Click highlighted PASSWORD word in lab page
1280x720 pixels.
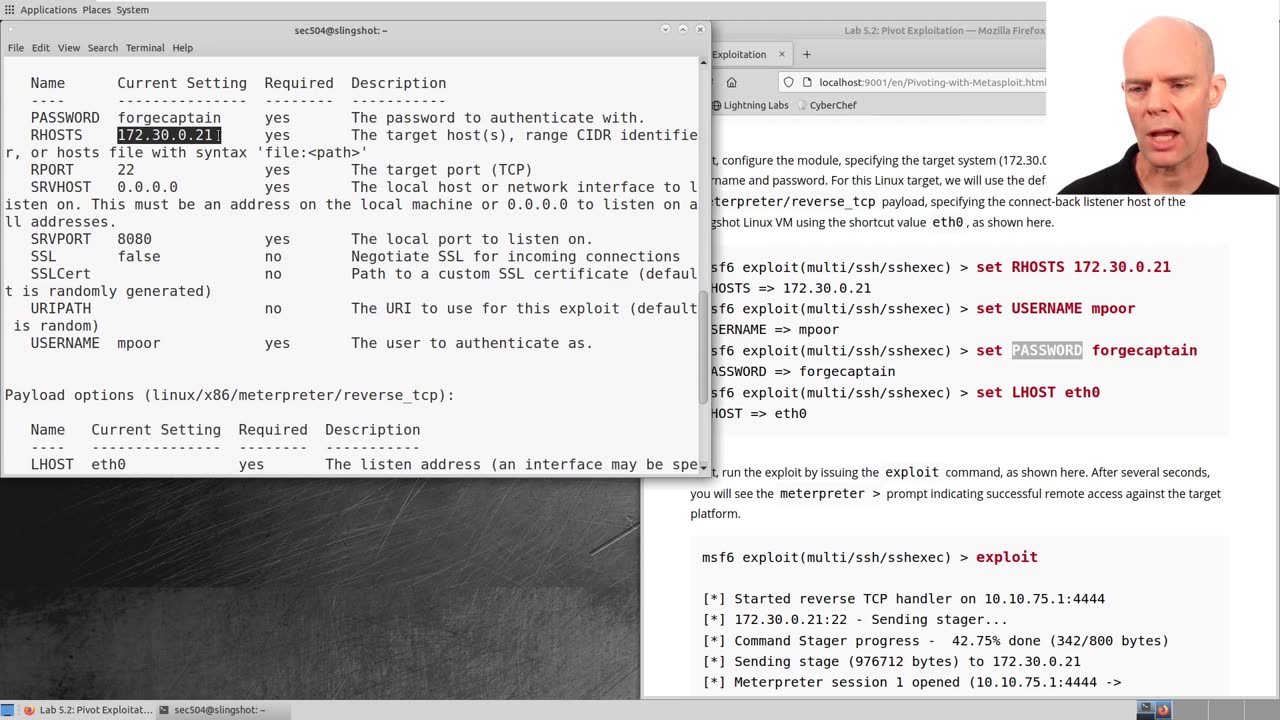pyautogui.click(x=1047, y=351)
